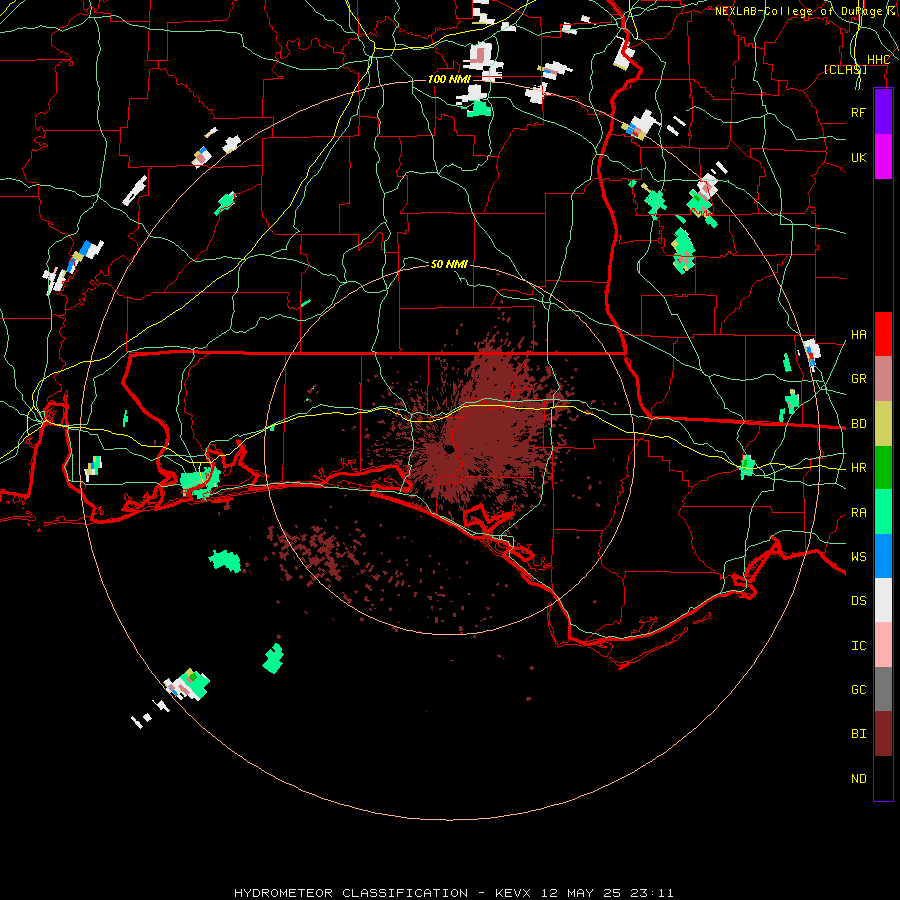Click the 'HR' legend label
Screen dimensions: 900x900
858,468
